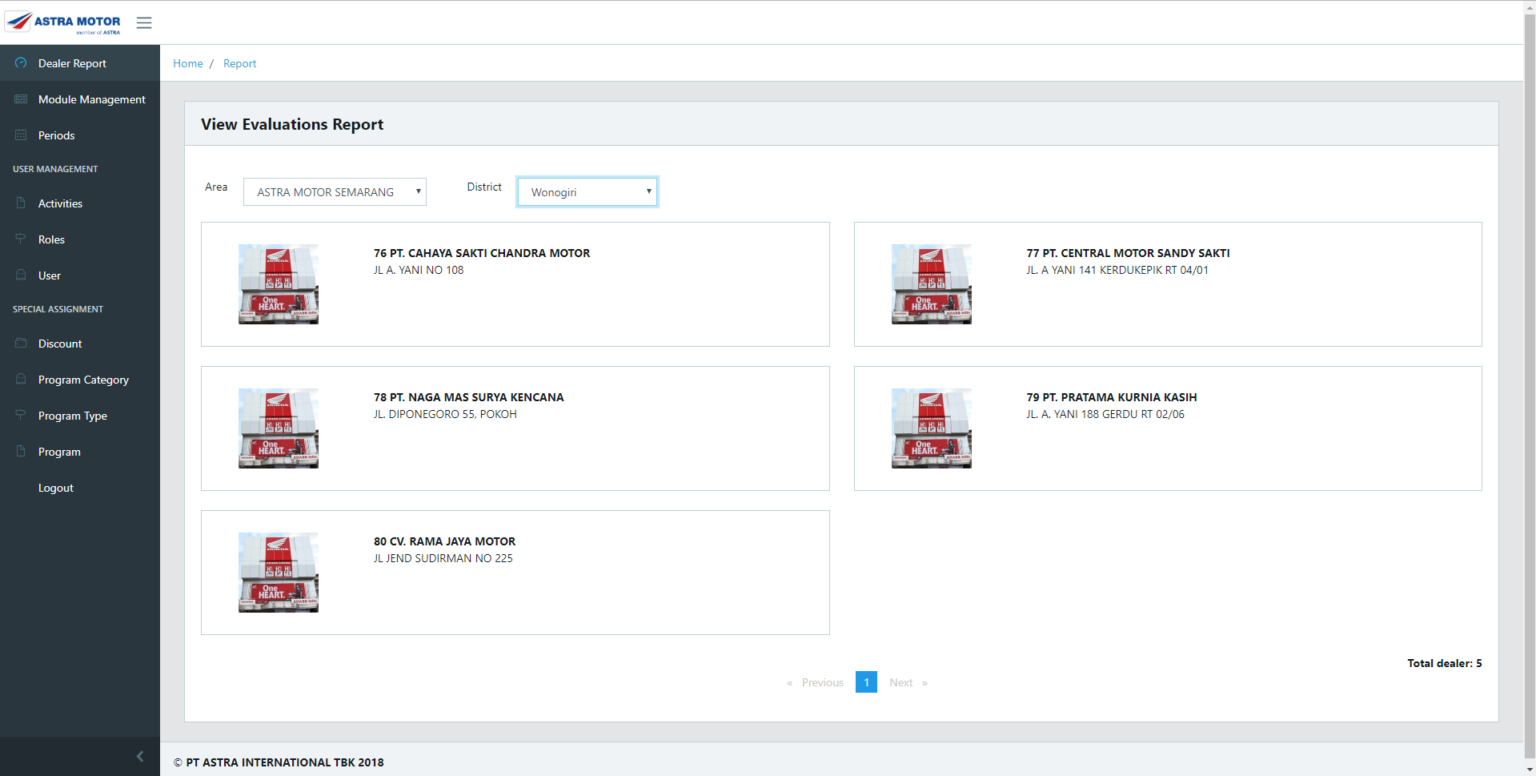Click the Home breadcrumb link

[x=188, y=63]
